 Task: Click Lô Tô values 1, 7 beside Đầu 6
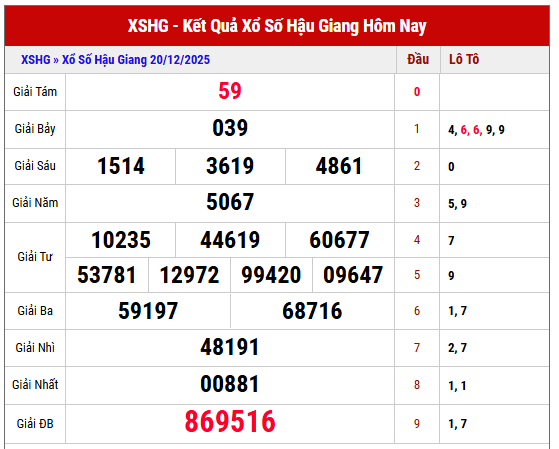point(457,311)
